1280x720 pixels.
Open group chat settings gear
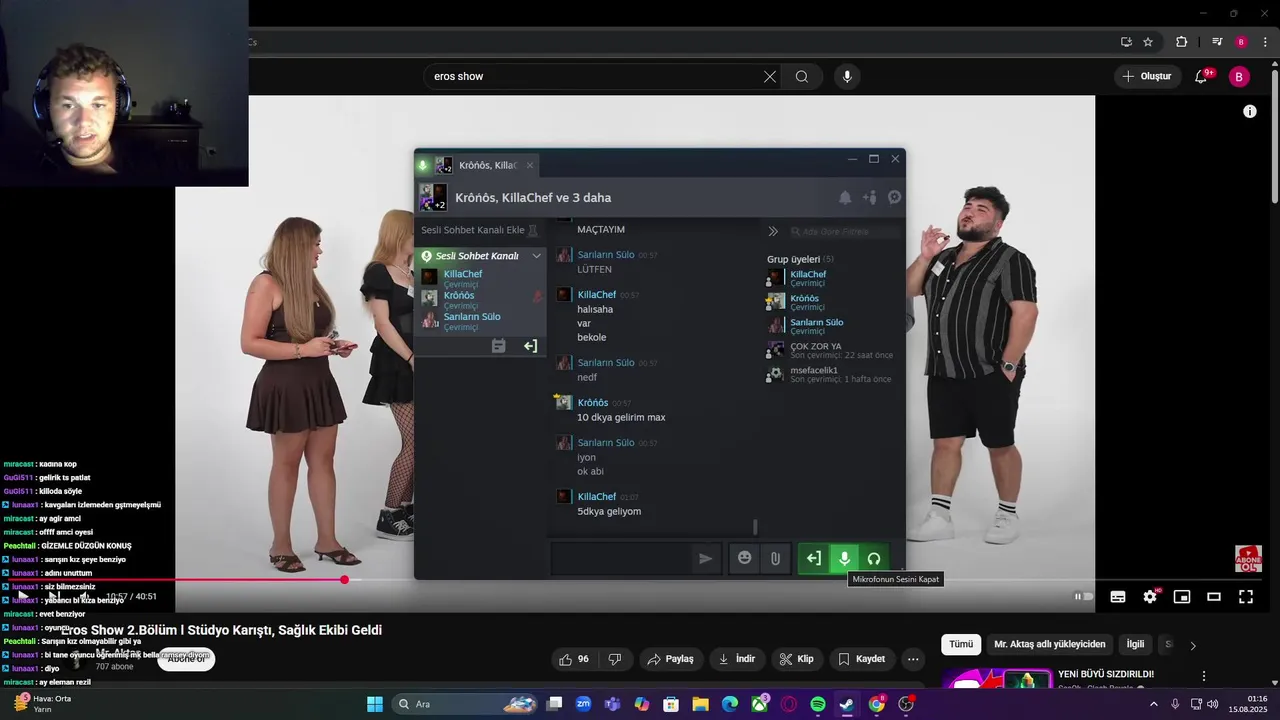click(894, 197)
